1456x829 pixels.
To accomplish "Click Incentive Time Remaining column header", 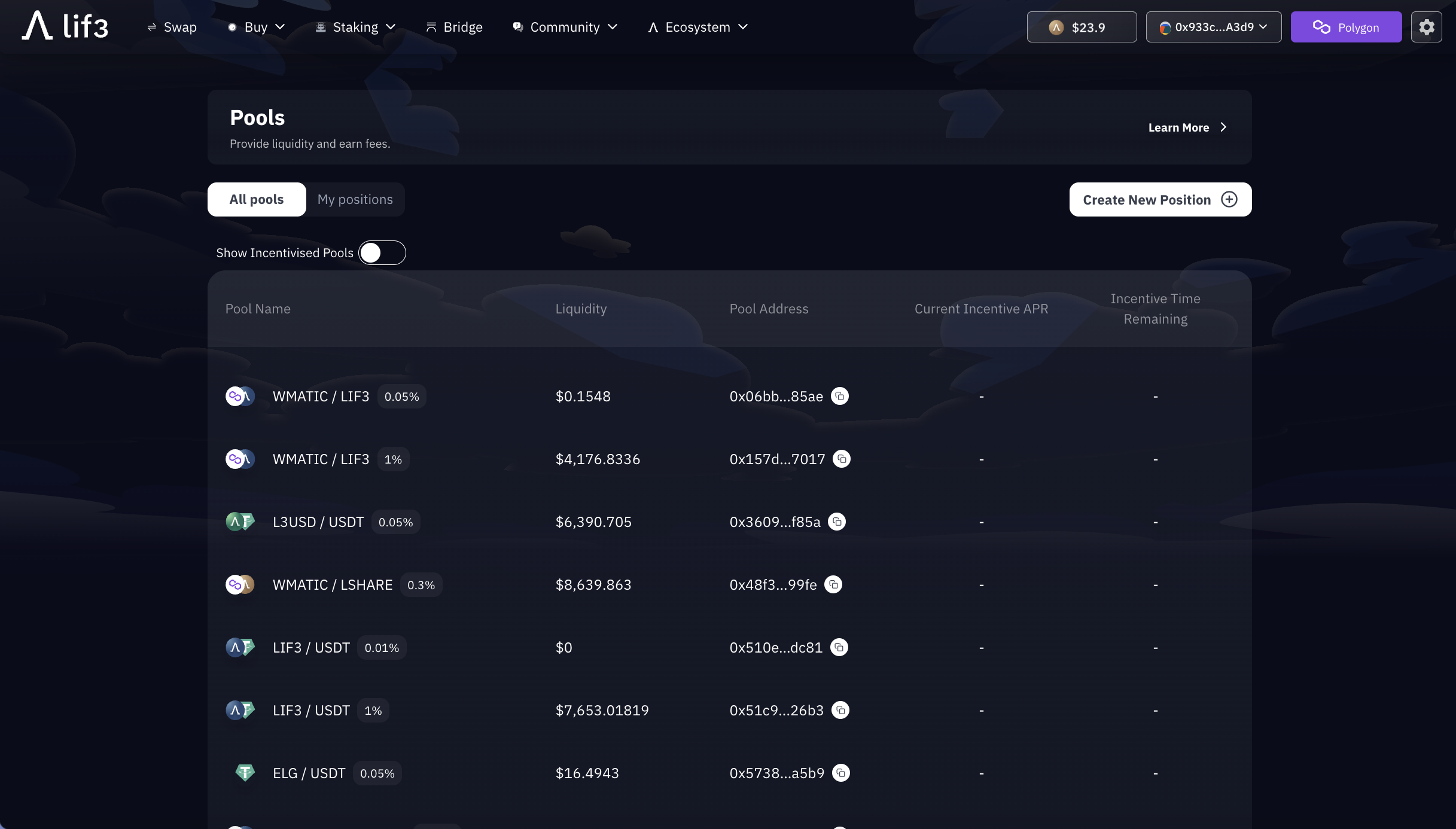I will 1155,309.
